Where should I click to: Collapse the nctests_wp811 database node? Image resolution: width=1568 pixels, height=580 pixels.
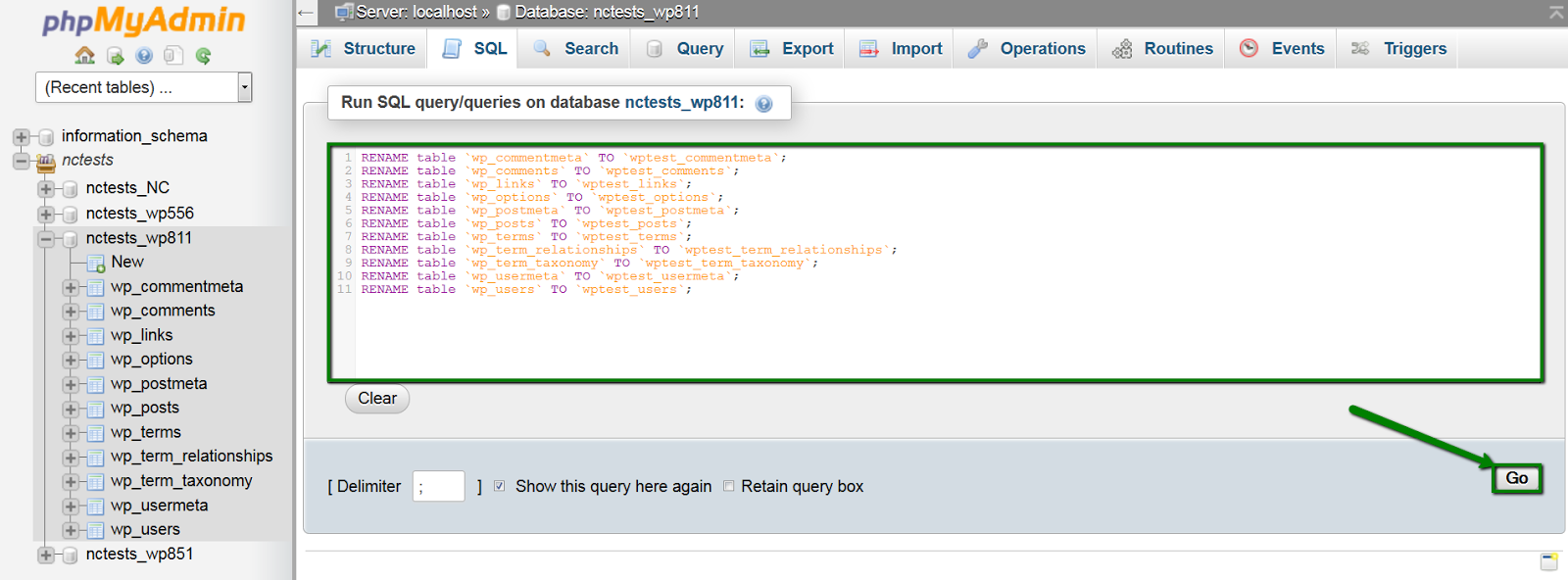(x=45, y=238)
